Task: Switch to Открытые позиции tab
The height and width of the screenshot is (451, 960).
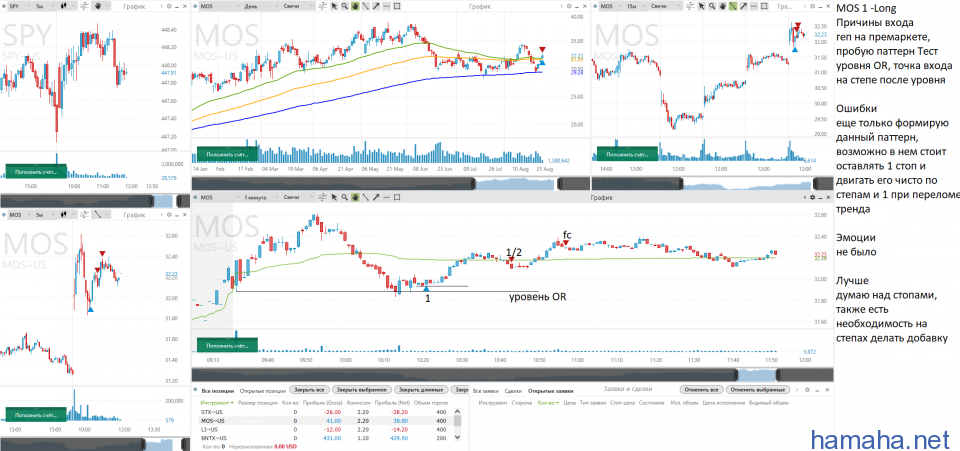Action: click(263, 390)
